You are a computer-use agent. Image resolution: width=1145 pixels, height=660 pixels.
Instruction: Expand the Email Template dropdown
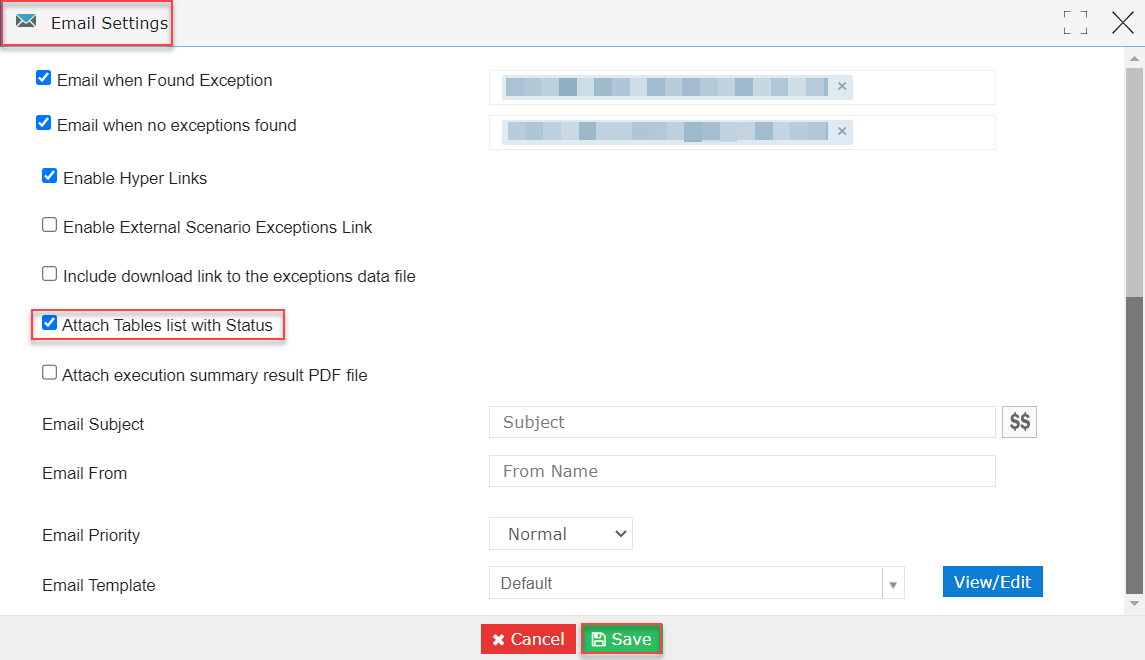point(892,583)
